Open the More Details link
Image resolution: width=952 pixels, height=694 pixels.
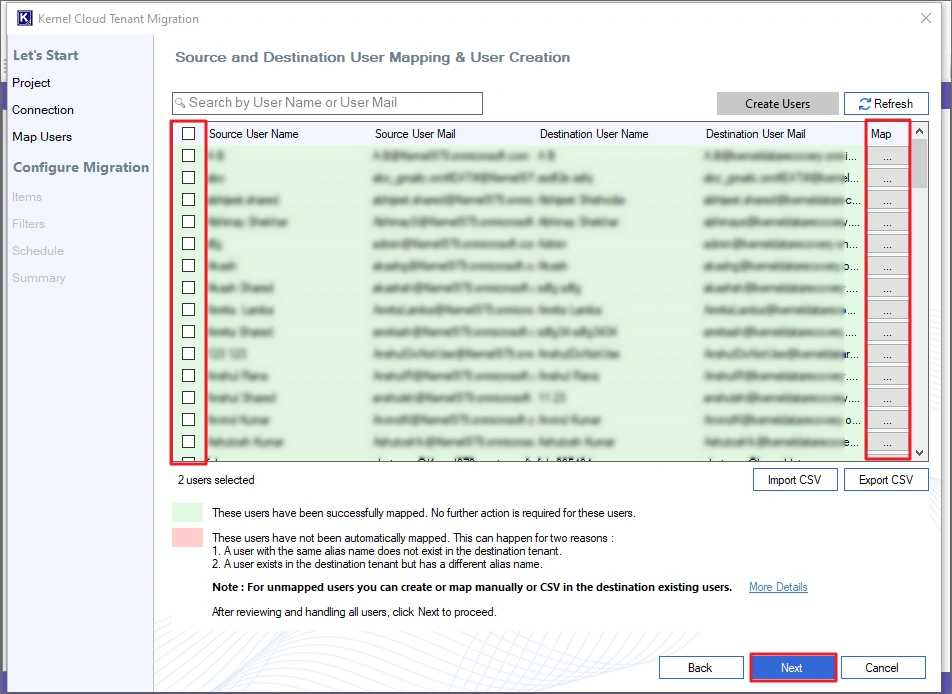[778, 587]
